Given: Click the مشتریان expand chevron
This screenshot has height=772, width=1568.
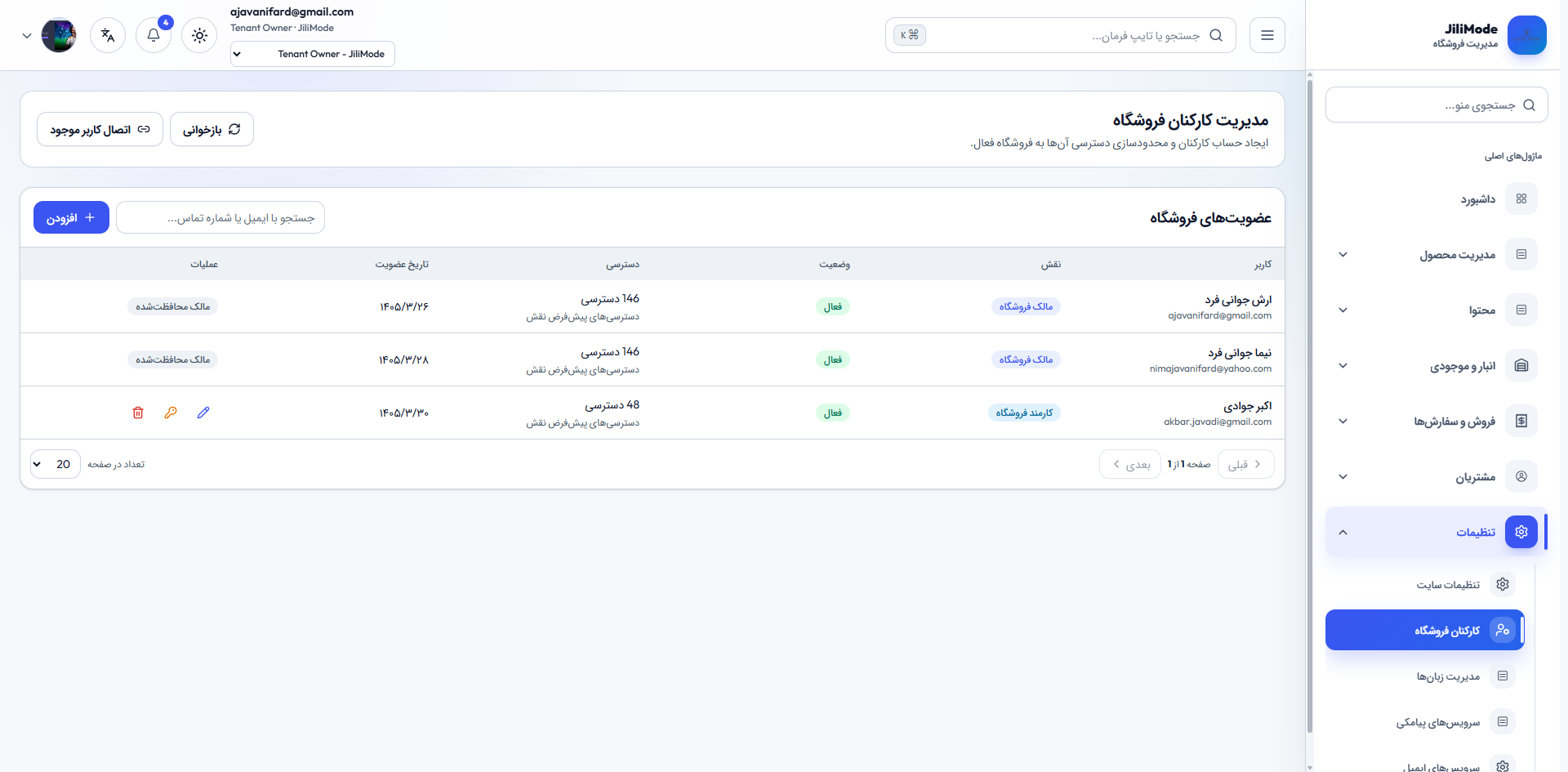Looking at the screenshot, I should click(1343, 476).
